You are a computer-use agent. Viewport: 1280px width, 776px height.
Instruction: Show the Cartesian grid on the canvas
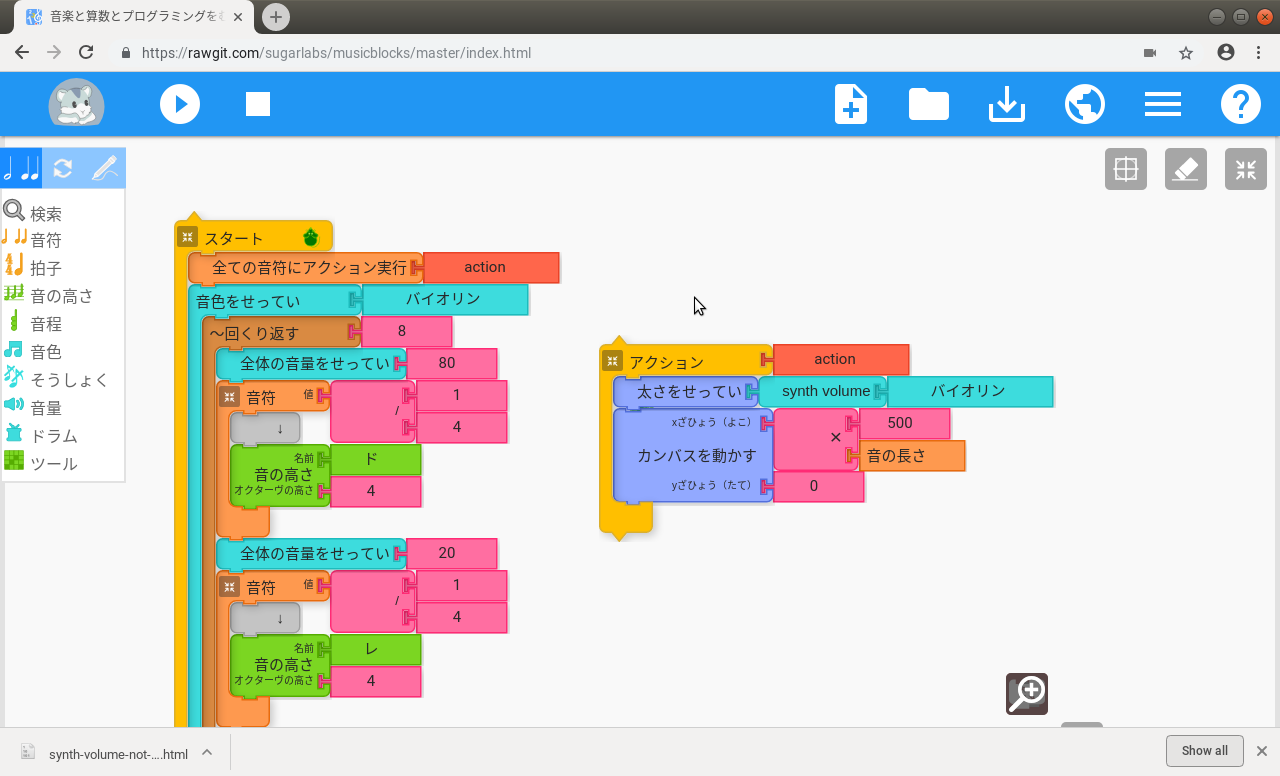[x=1126, y=169]
